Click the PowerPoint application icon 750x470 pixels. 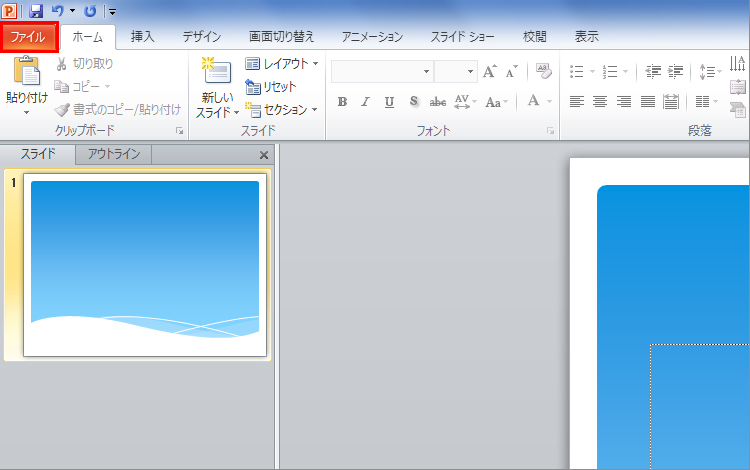coord(9,11)
